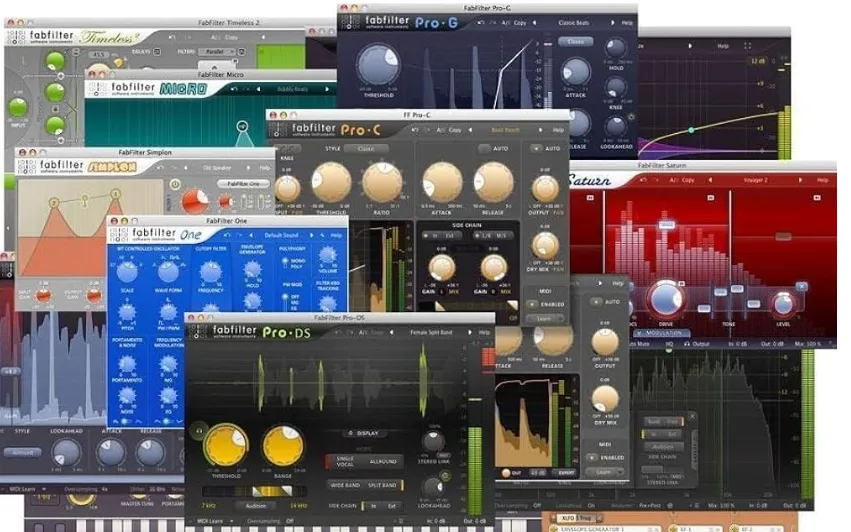Click the Pro-C Output knob
851x532 pixels.
[x=545, y=189]
